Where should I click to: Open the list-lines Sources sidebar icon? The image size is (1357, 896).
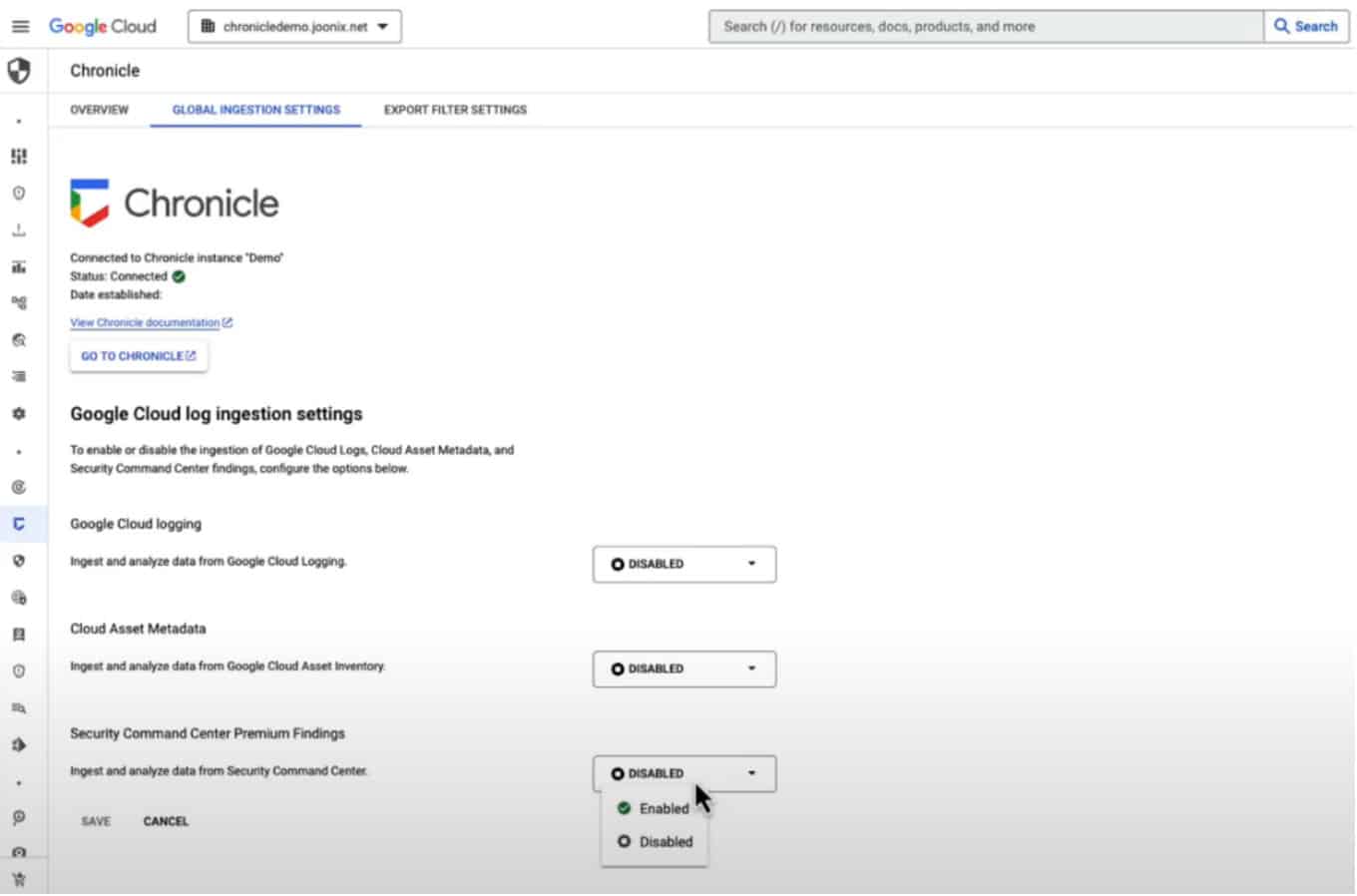[19, 376]
